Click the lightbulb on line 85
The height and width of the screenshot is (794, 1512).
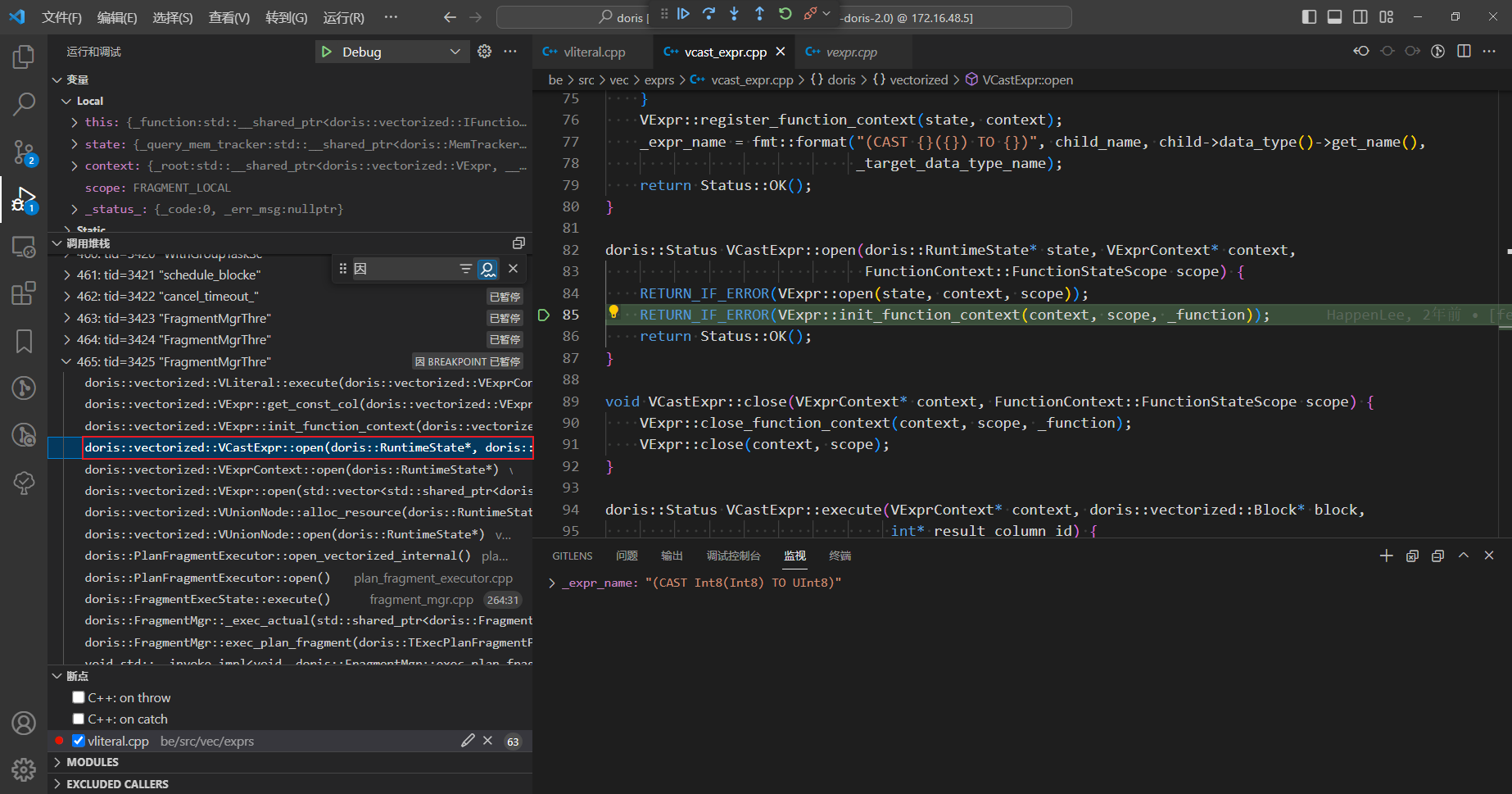613,312
